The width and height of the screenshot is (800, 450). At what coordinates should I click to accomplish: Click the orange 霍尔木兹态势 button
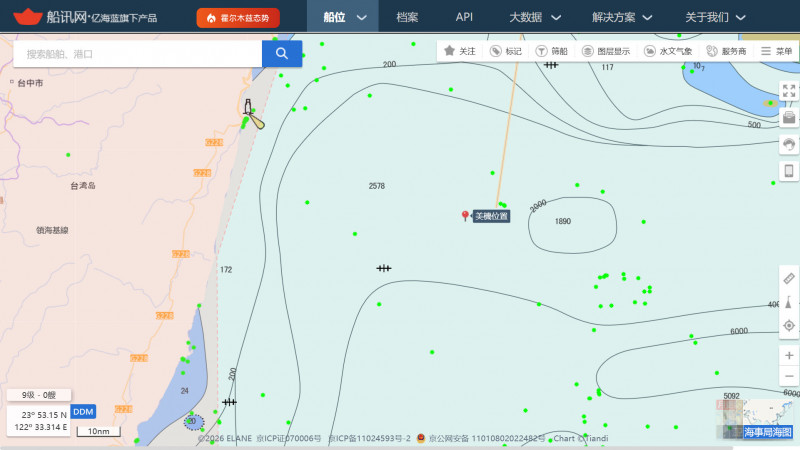point(238,18)
